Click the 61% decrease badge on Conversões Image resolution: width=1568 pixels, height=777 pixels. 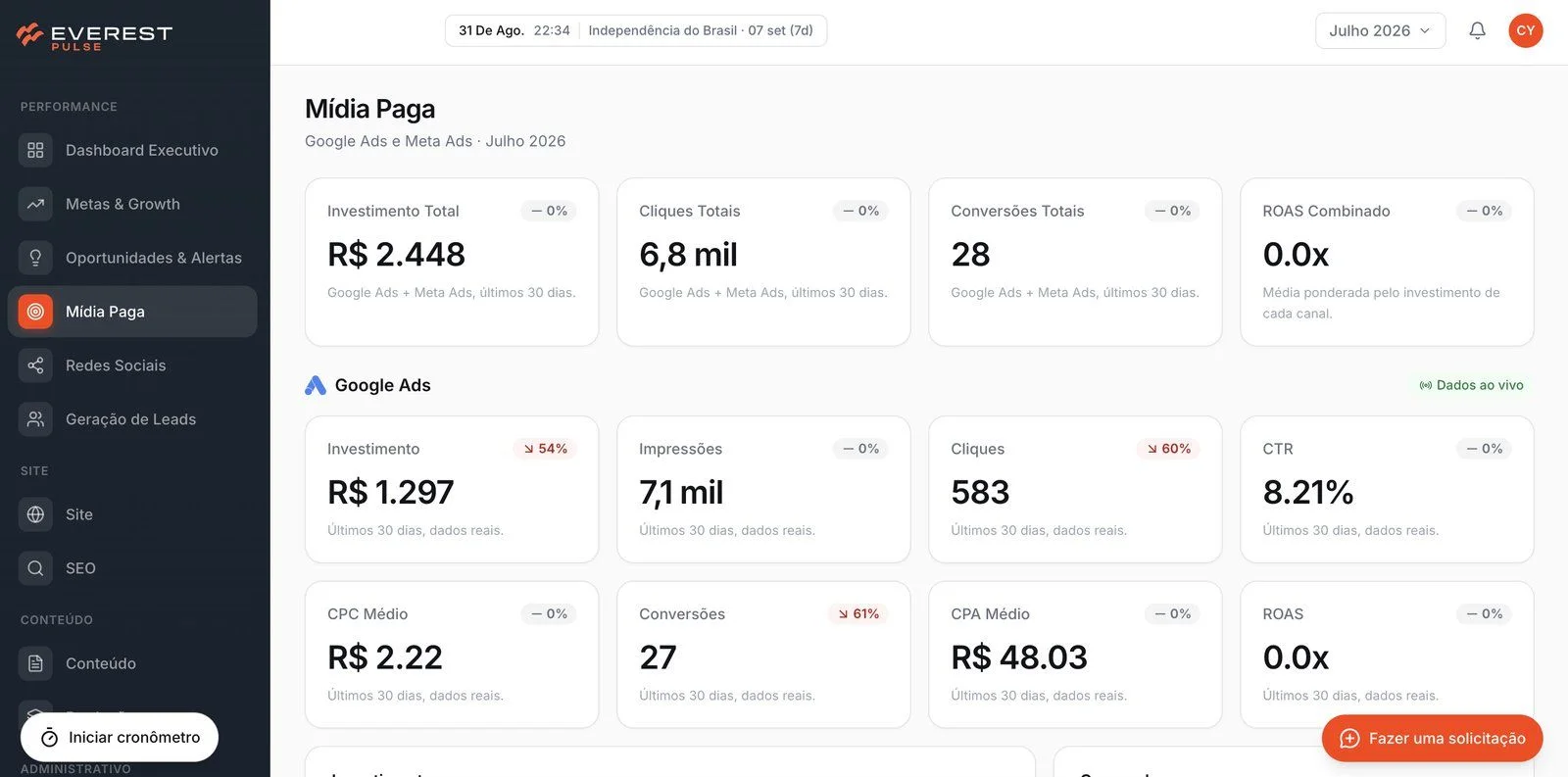coord(858,614)
